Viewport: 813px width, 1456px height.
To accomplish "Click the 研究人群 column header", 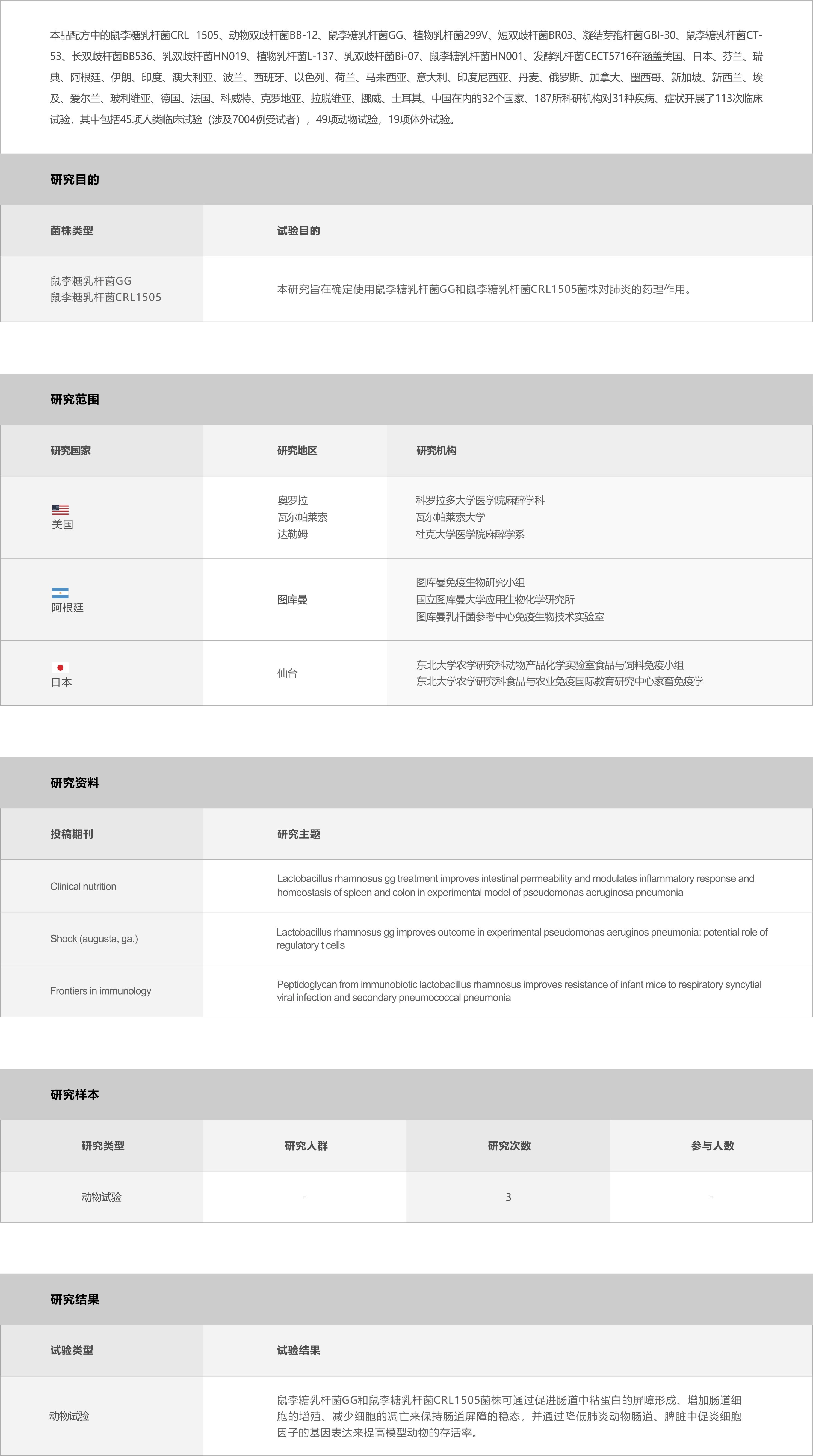I will (x=306, y=1146).
